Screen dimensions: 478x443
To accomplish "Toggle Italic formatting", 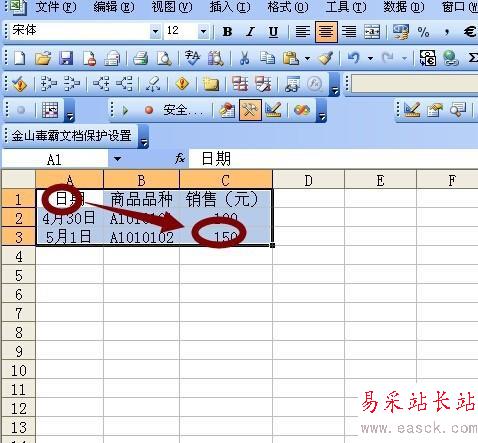I will 250,32.
